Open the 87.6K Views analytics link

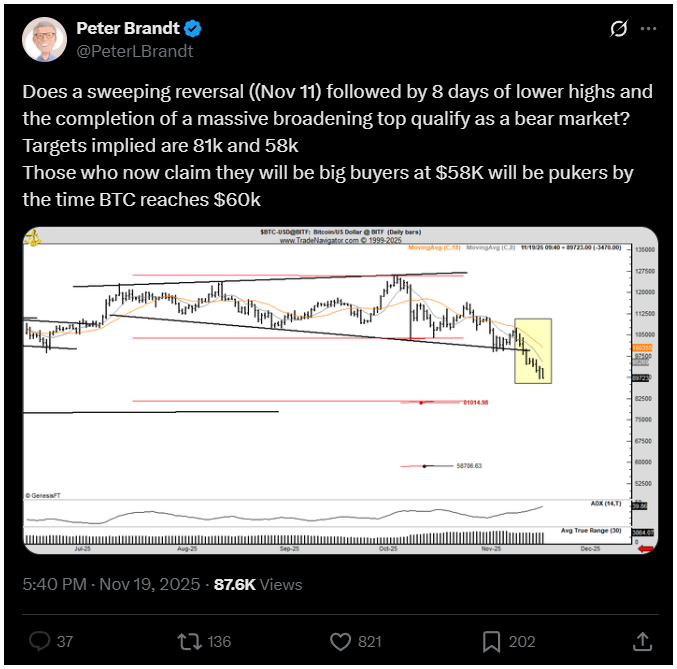click(258, 584)
